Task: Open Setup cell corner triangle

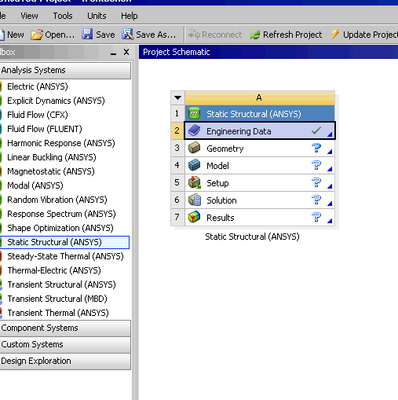Action: tap(330, 186)
